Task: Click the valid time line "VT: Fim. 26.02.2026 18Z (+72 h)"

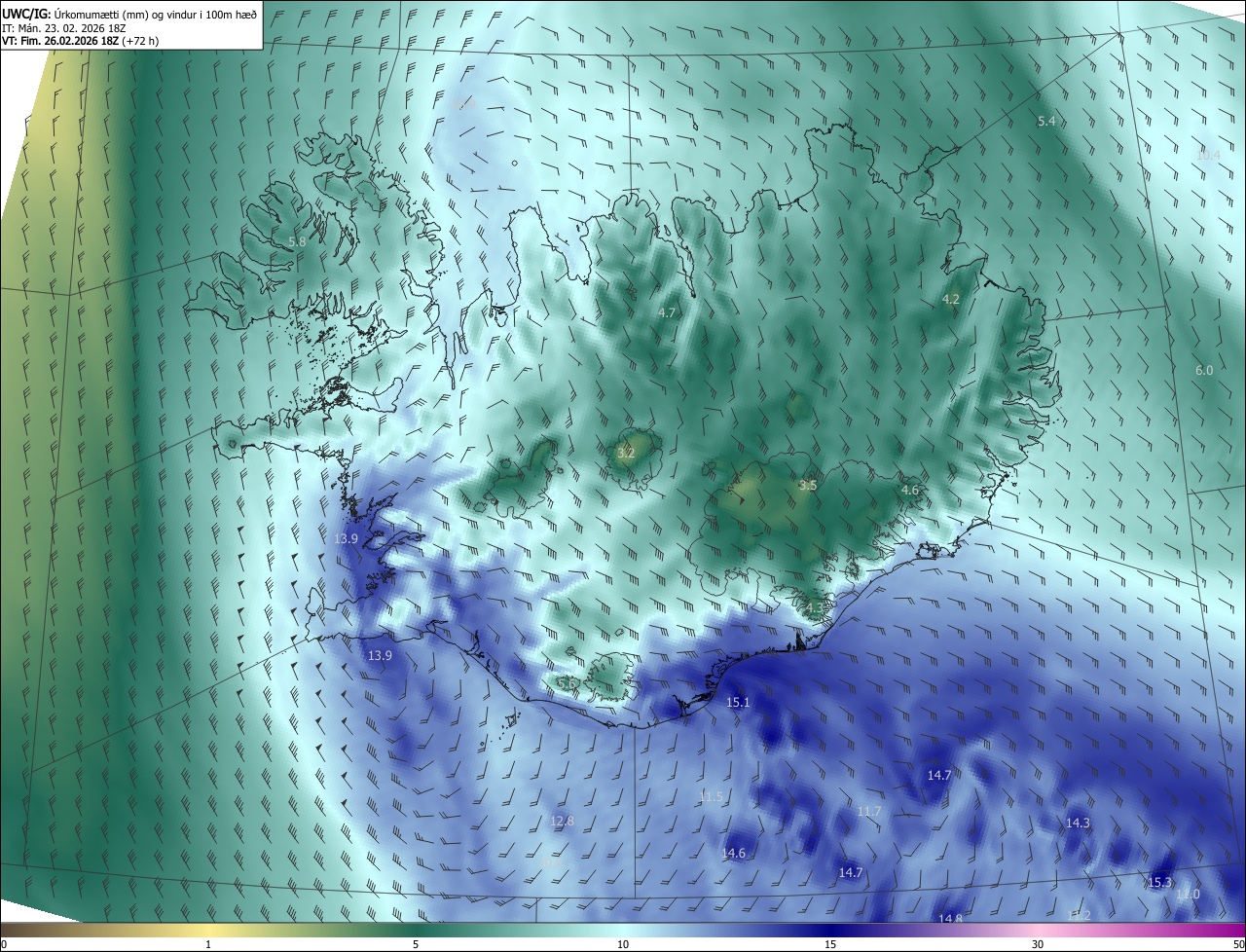Action: pos(80,41)
